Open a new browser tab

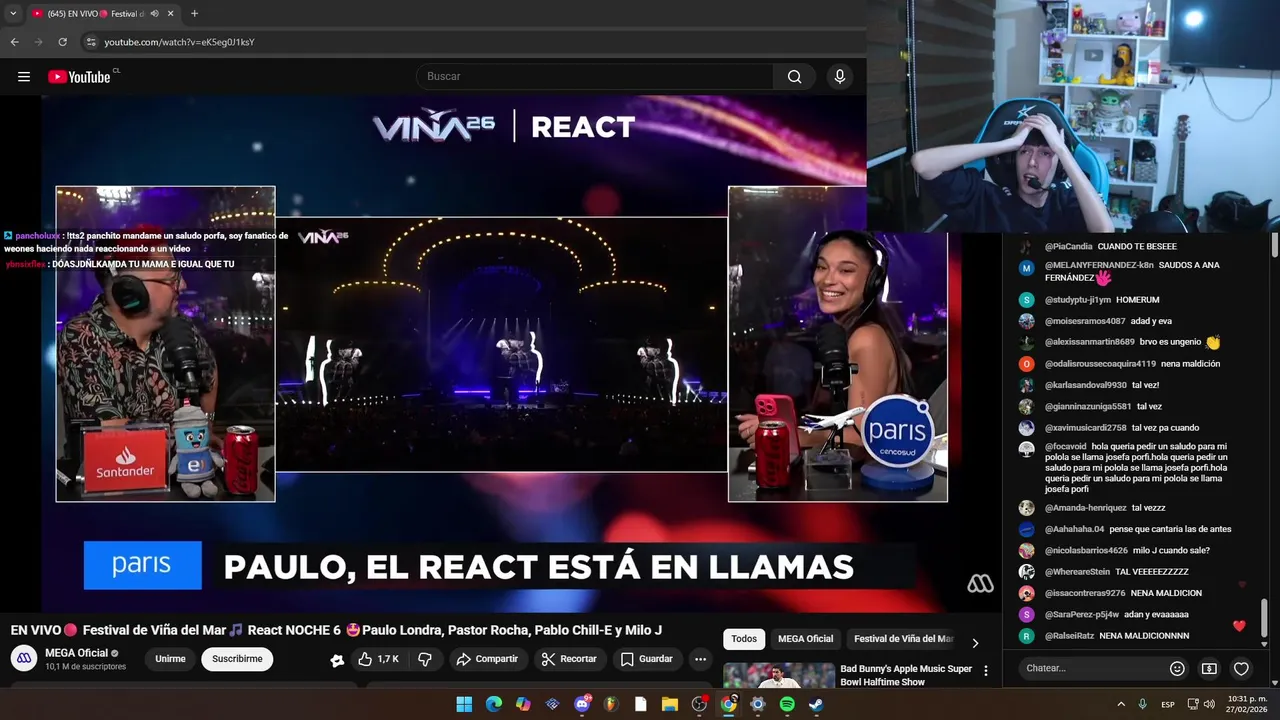pos(194,14)
